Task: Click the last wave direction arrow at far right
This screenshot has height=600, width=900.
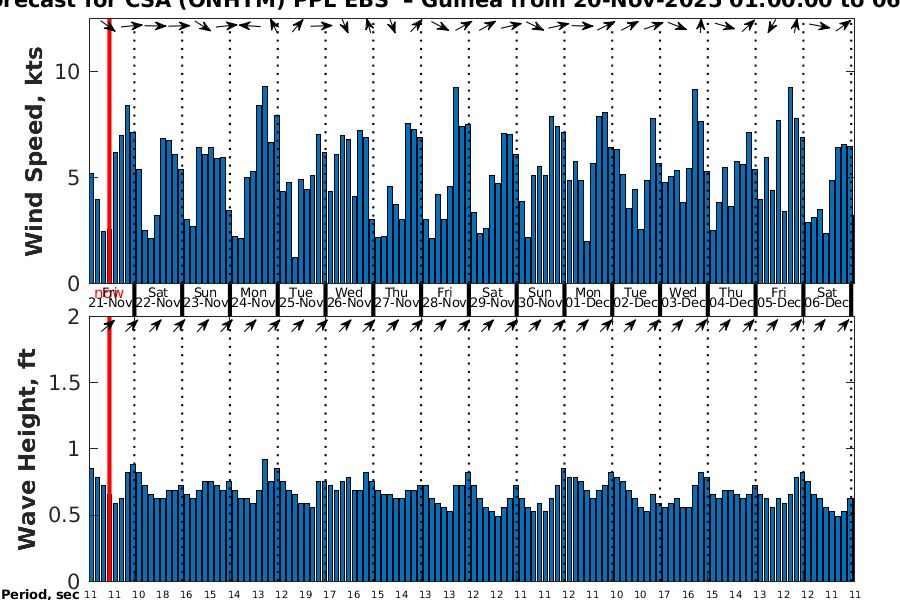Action: tap(850, 325)
